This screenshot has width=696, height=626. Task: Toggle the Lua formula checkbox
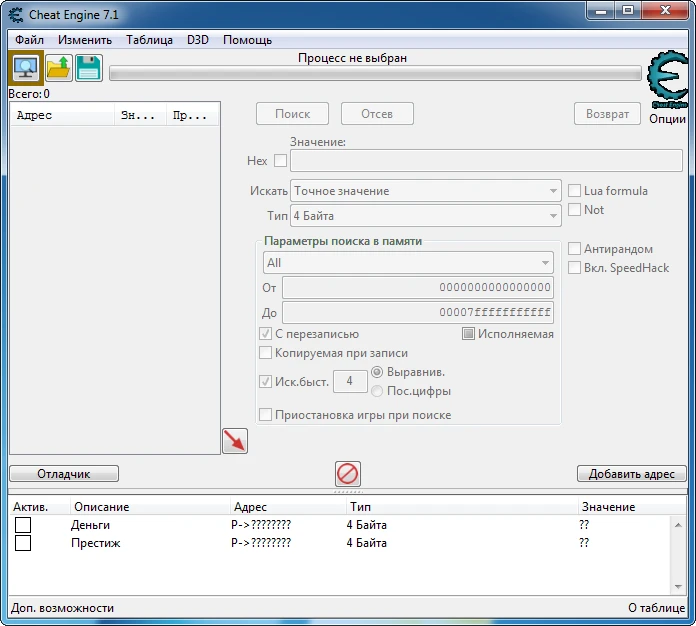coord(574,190)
